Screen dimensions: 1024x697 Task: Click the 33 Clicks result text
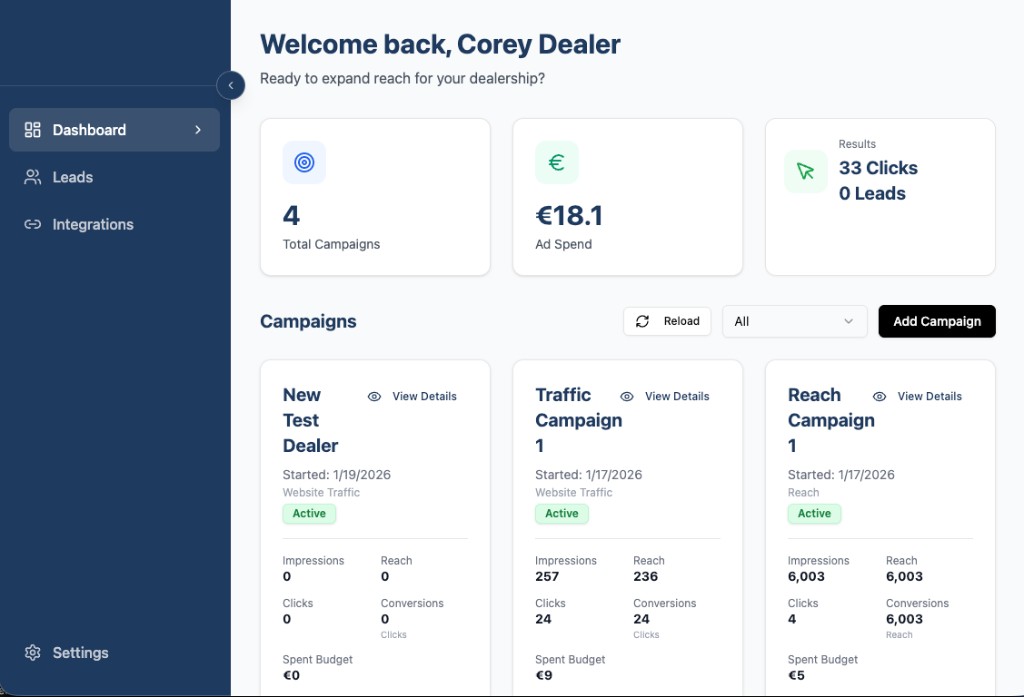[878, 168]
